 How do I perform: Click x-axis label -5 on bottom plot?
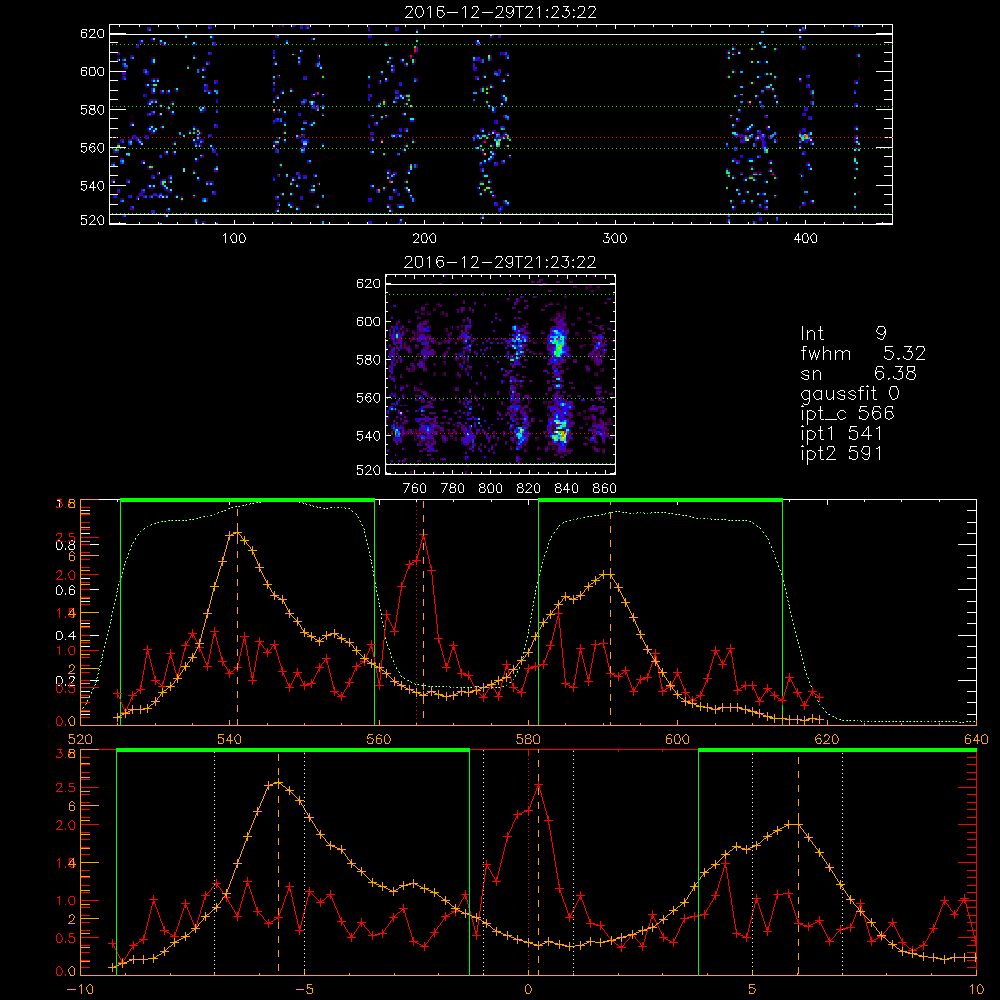tap(304, 989)
